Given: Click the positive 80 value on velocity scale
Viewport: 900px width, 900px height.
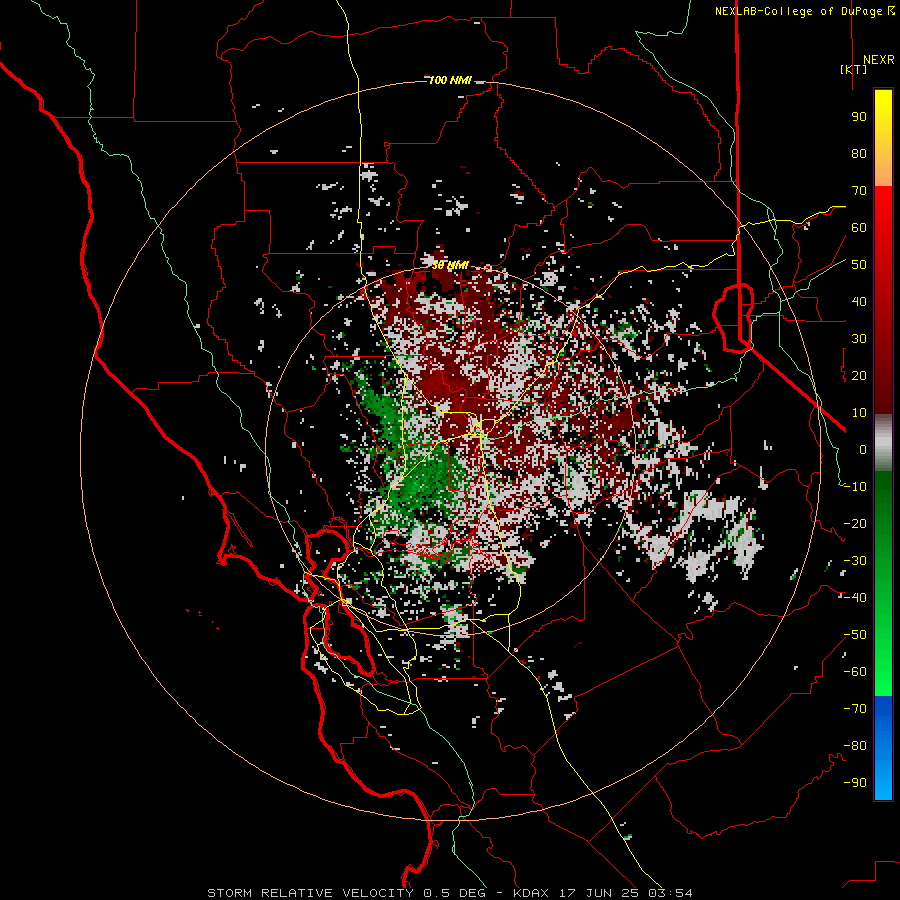Looking at the screenshot, I should point(859,153).
